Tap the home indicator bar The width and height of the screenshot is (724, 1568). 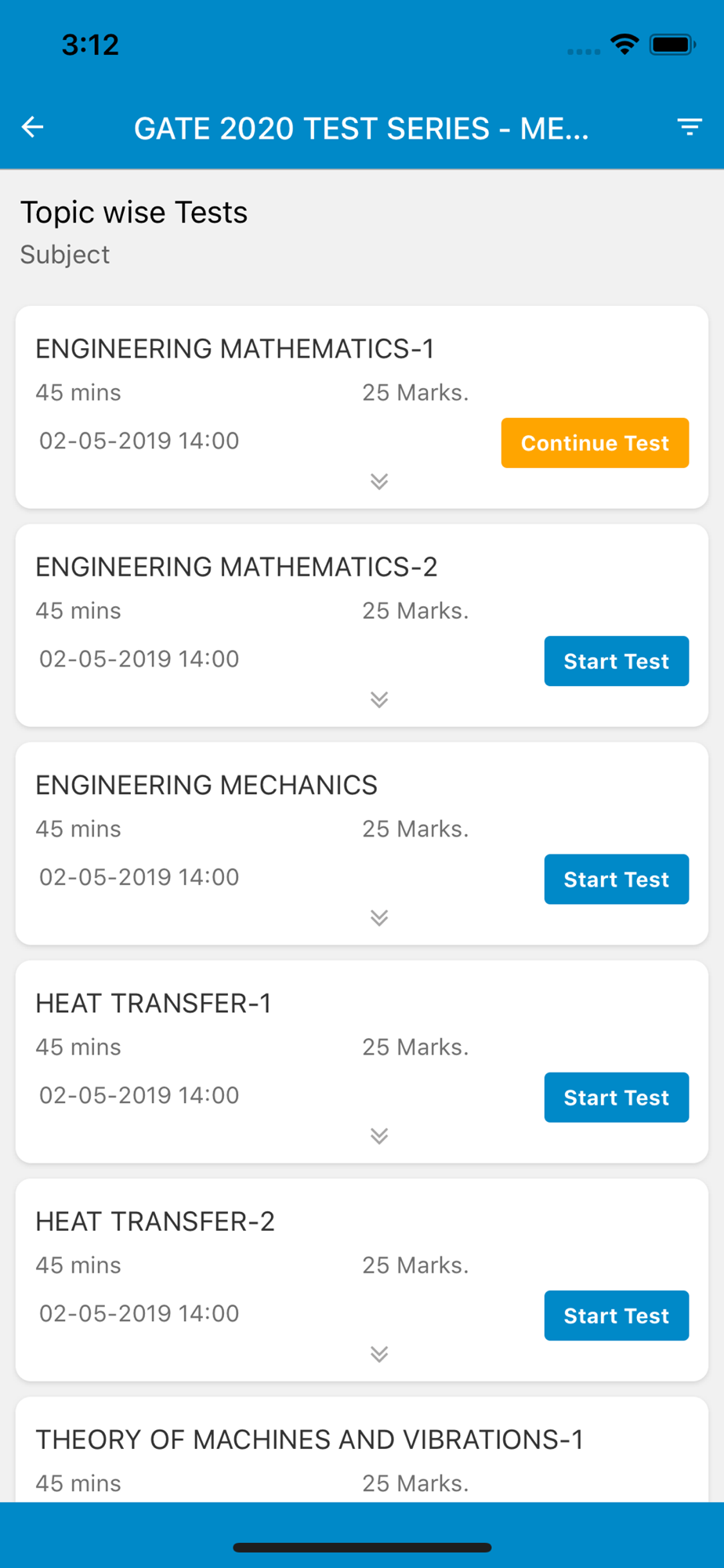tap(362, 1547)
